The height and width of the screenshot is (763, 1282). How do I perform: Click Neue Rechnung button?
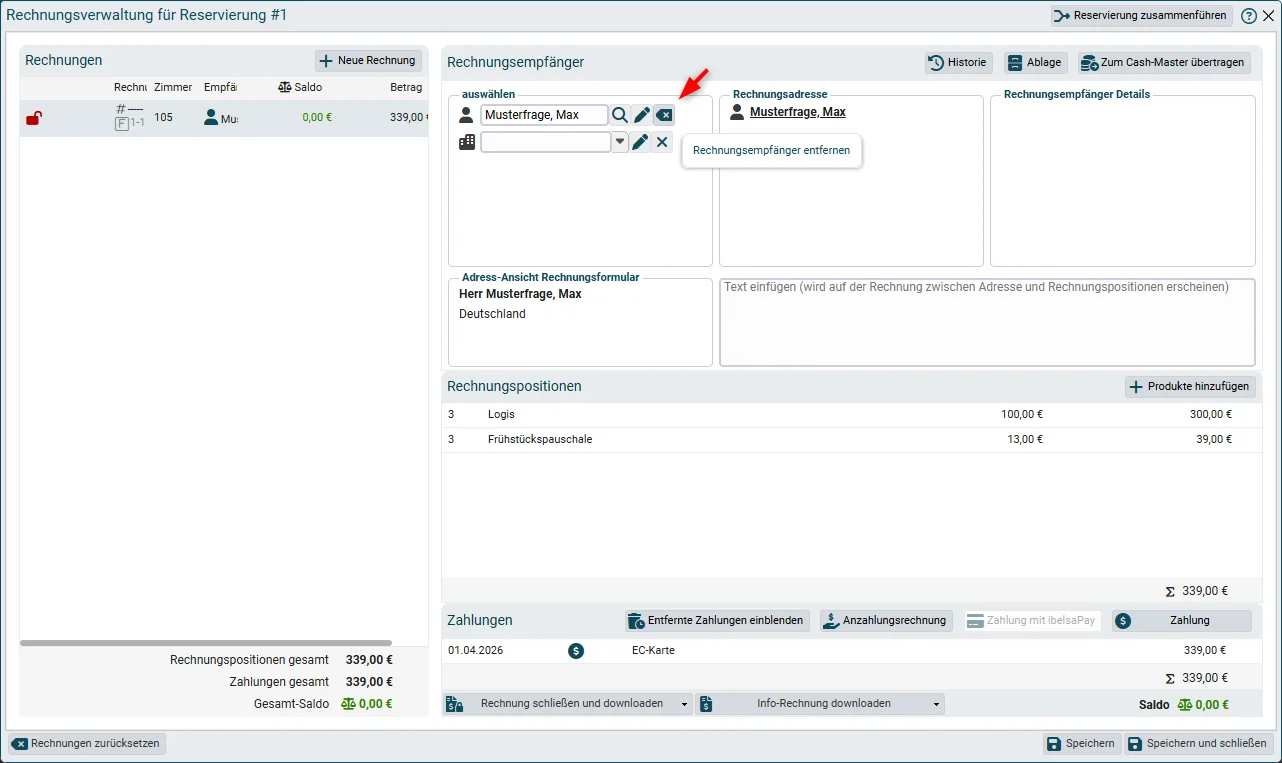pos(368,61)
